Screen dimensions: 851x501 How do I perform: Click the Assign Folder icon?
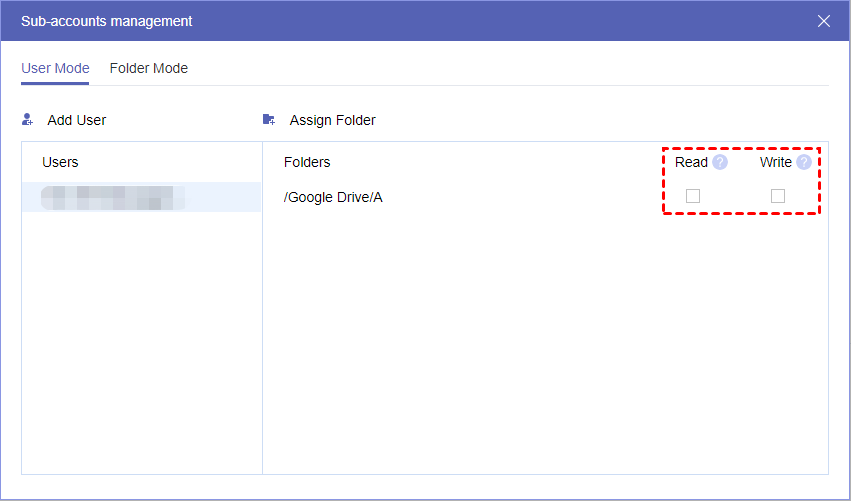(269, 120)
